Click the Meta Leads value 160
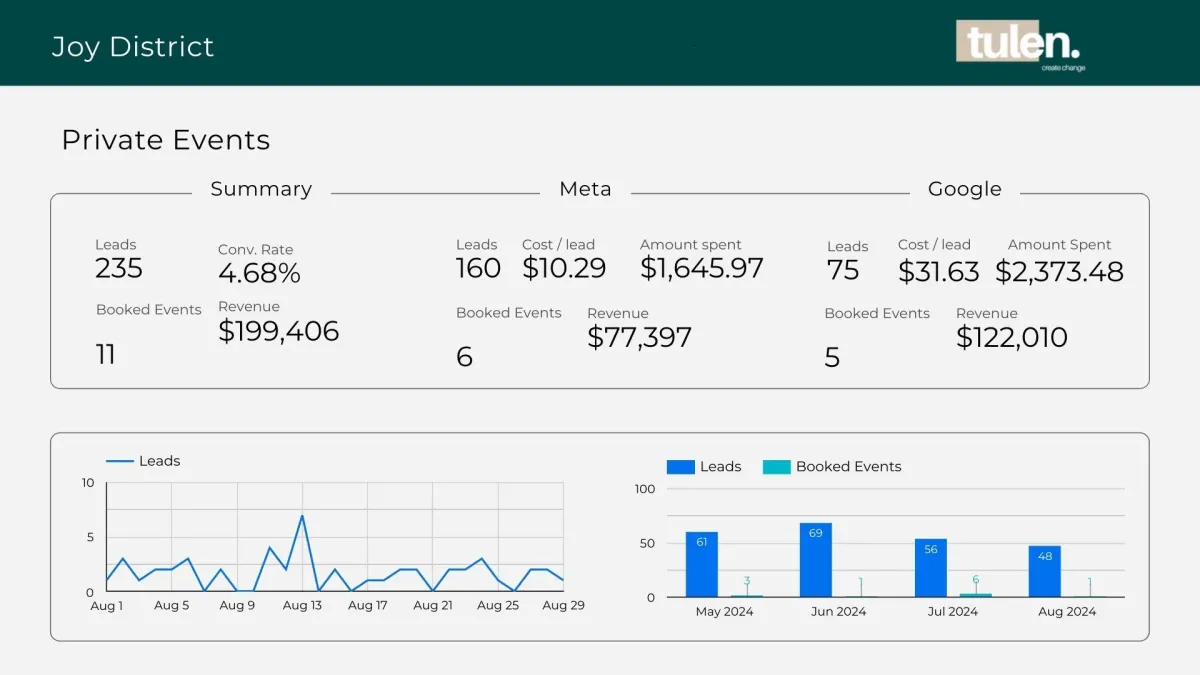The height and width of the screenshot is (675, 1200). (478, 268)
